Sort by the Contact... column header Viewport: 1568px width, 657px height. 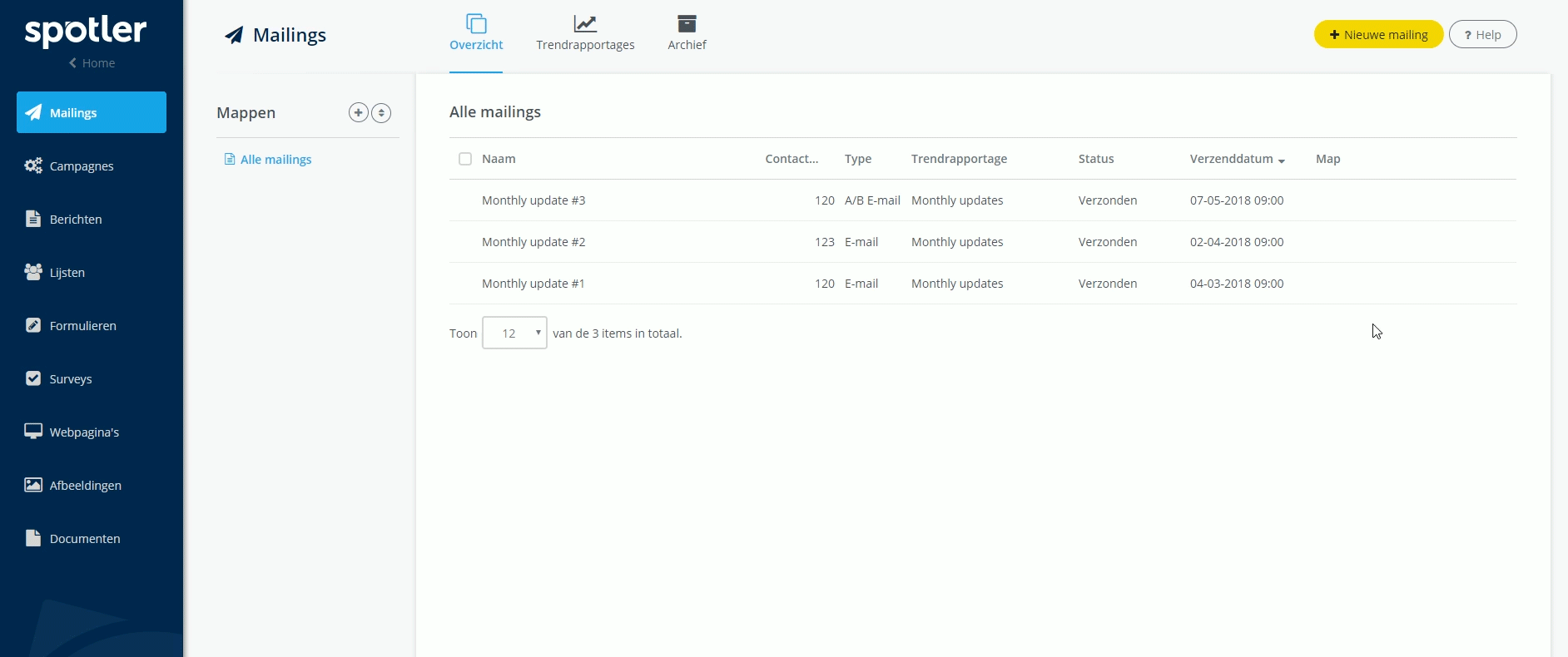[791, 159]
